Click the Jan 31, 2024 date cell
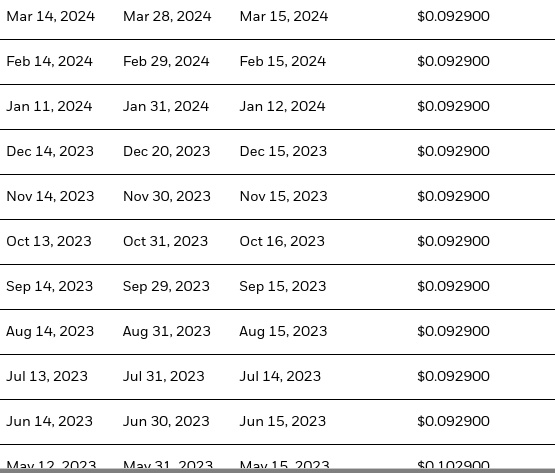 pos(166,107)
